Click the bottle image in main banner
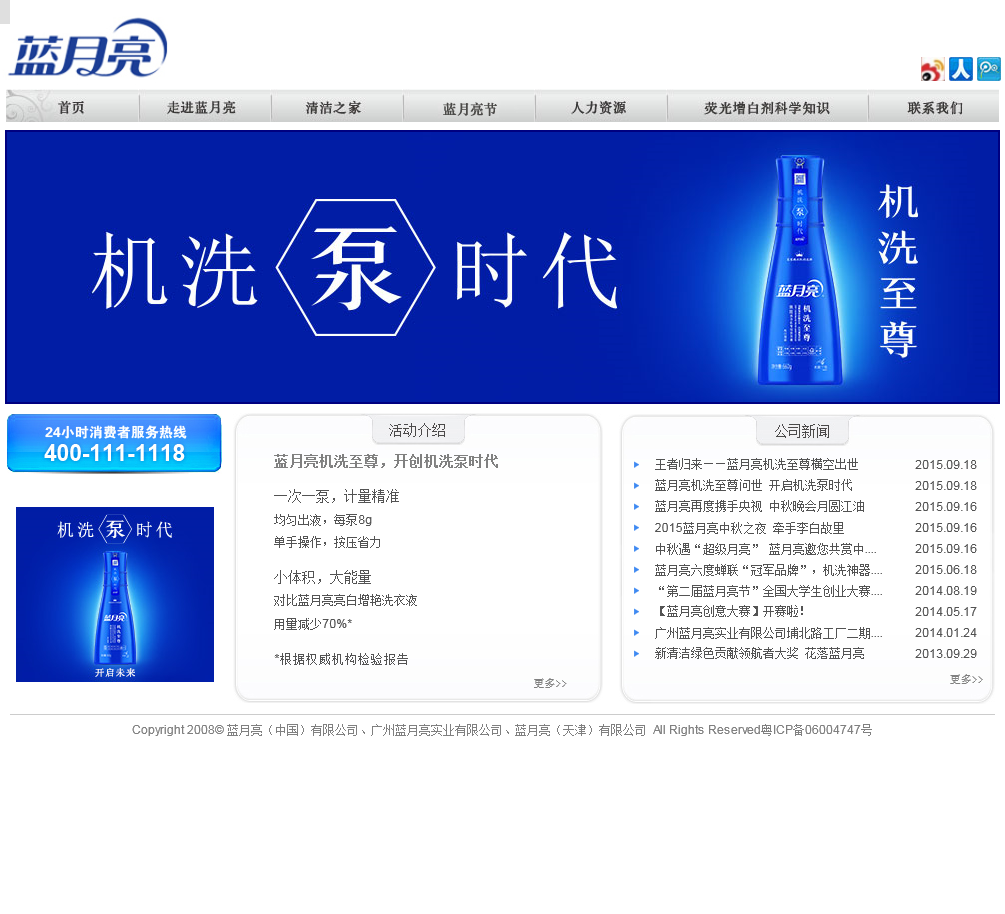 800,270
